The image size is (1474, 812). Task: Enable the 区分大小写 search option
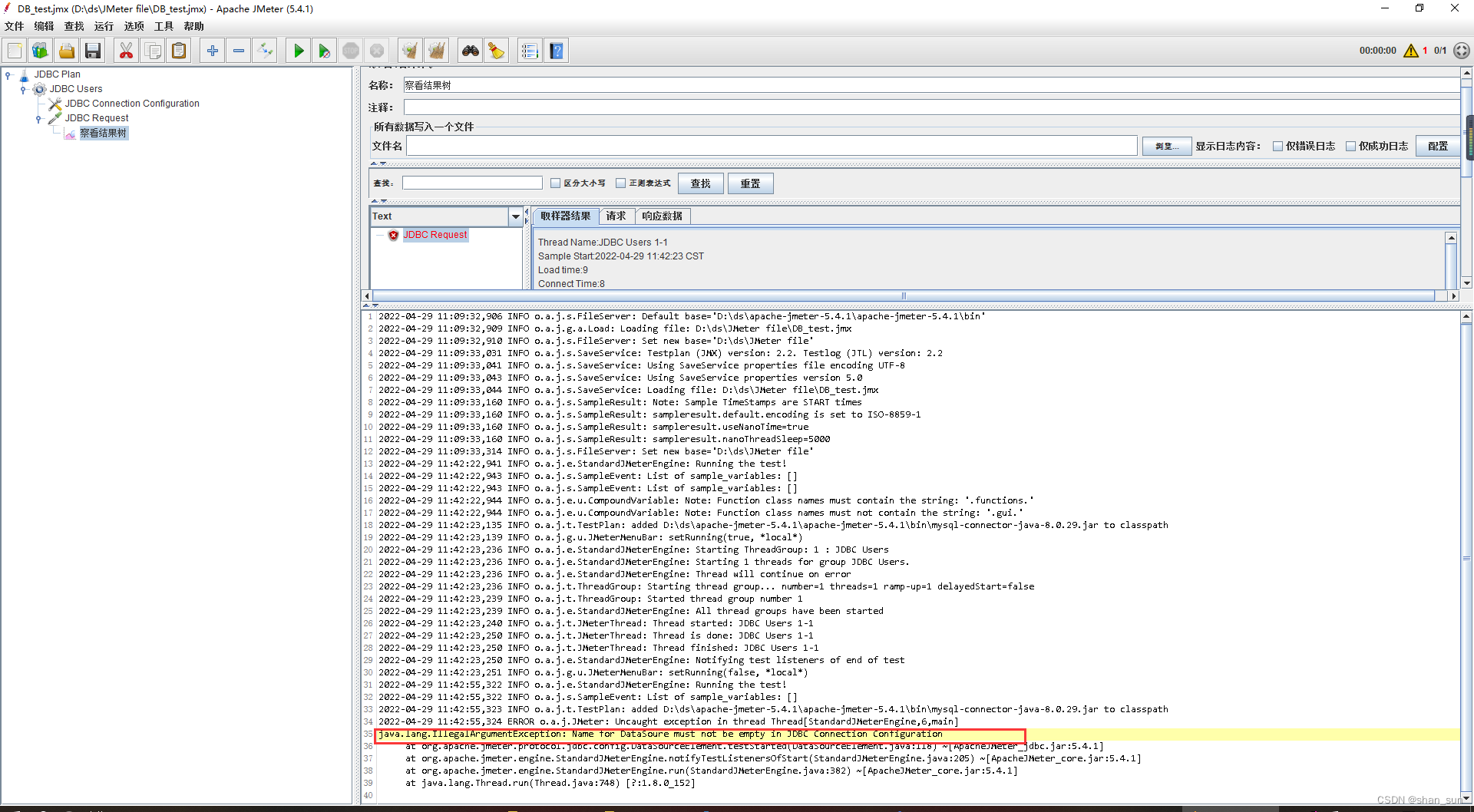coord(556,183)
